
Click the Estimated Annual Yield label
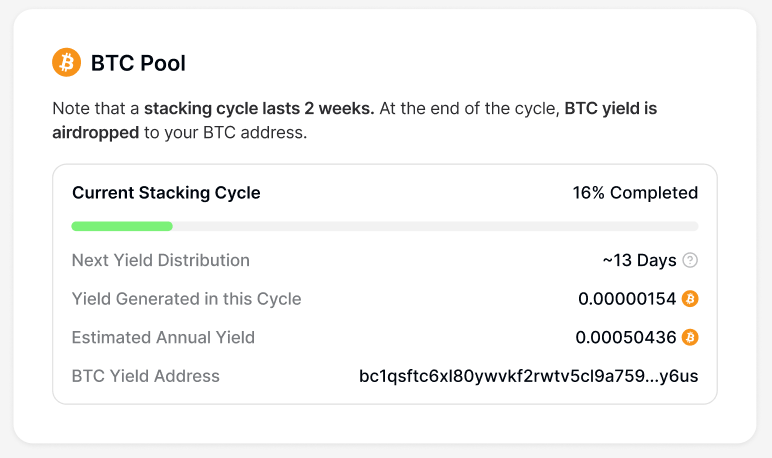(163, 337)
